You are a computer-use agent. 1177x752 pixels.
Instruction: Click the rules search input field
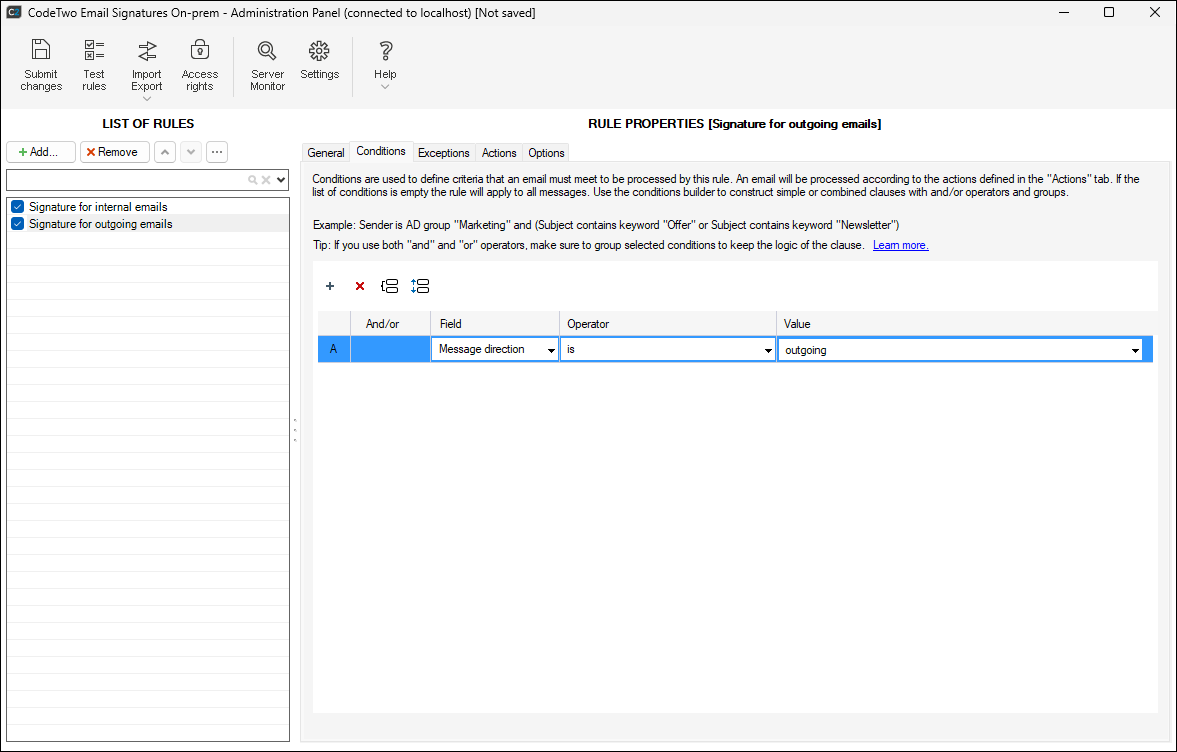coord(126,180)
